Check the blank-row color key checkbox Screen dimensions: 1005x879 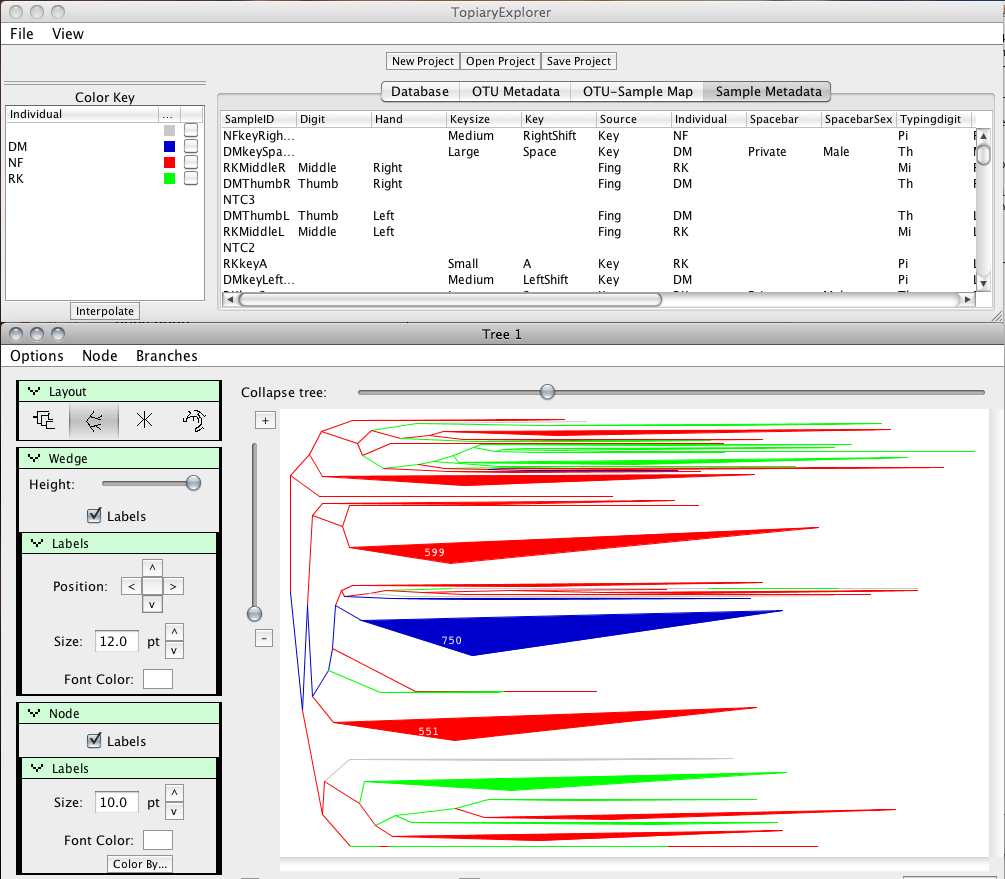tap(191, 130)
